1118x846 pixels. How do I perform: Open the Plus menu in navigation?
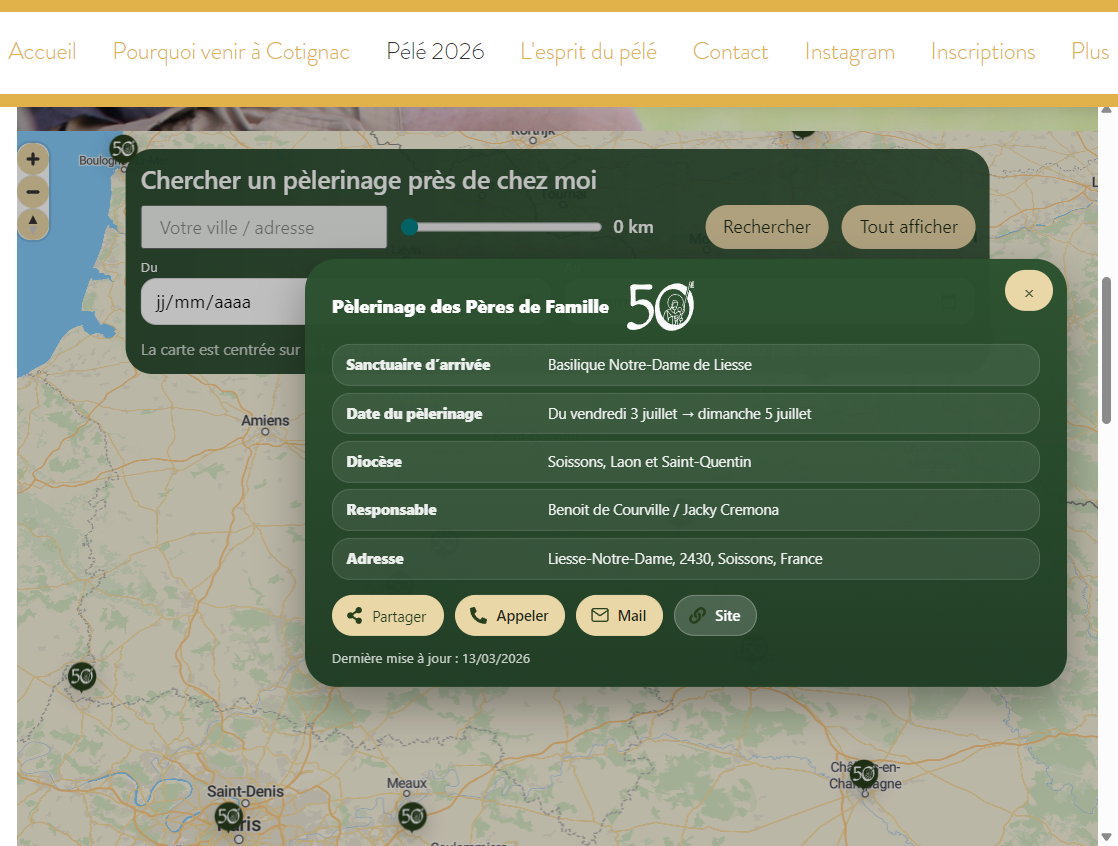point(1089,52)
